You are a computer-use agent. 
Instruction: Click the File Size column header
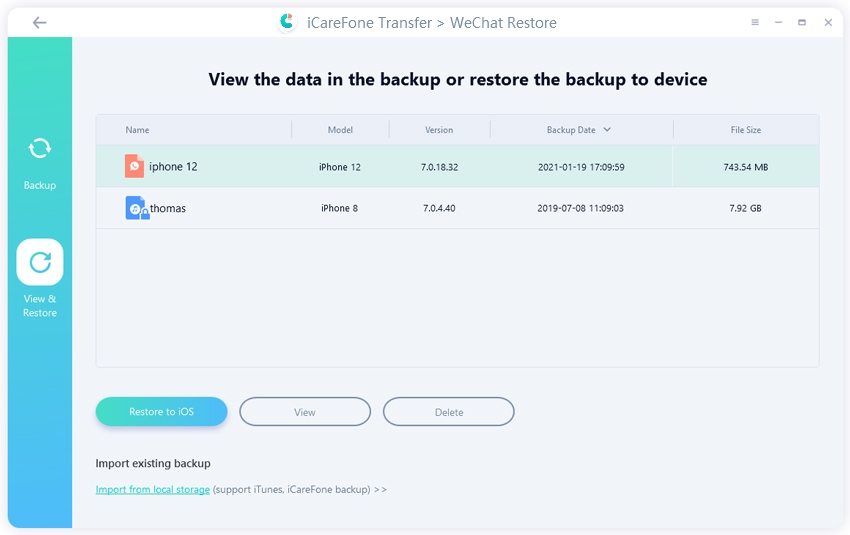click(x=745, y=130)
